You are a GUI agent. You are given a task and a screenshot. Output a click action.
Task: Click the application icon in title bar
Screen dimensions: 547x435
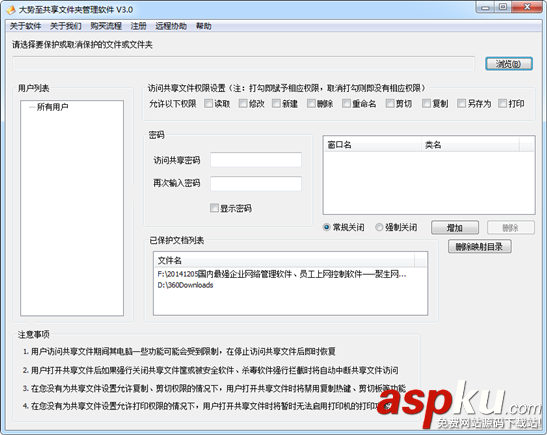(10, 10)
